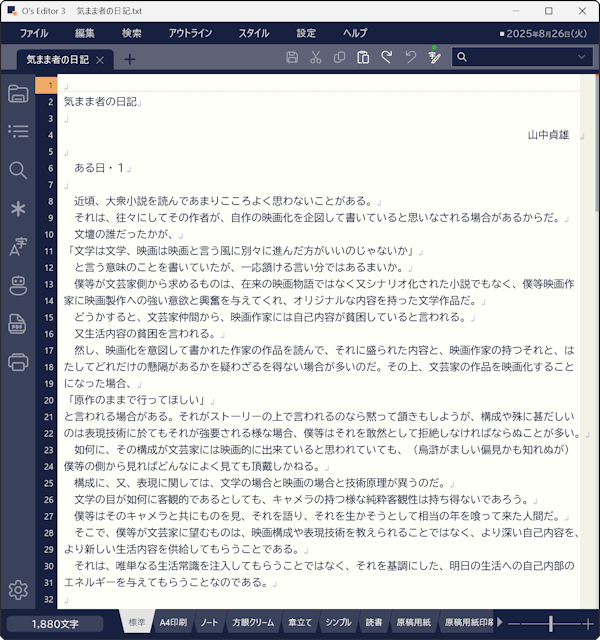Export document as PDF
The height and width of the screenshot is (640, 600).
[x=17, y=323]
